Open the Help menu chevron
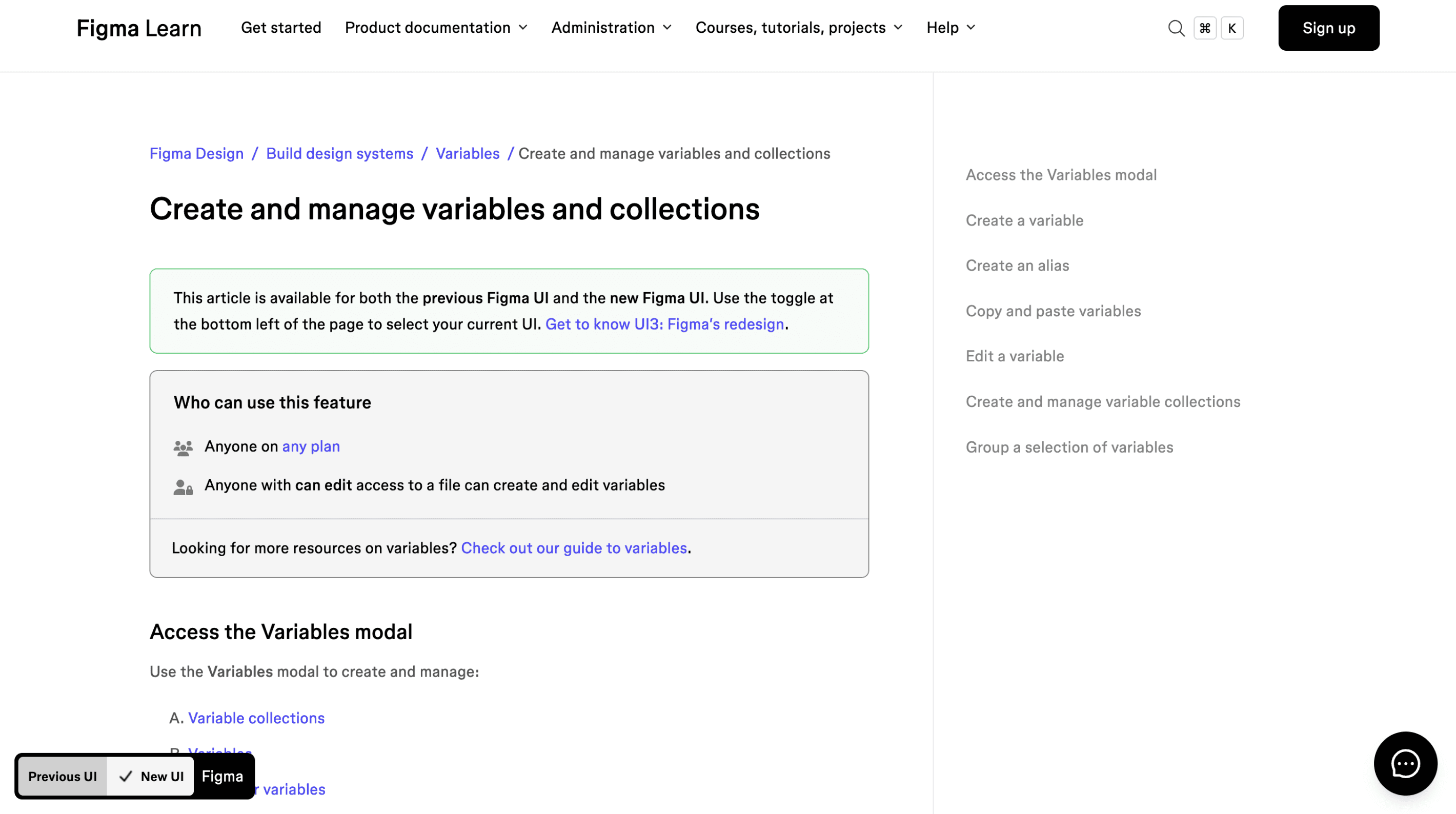 [x=970, y=27]
